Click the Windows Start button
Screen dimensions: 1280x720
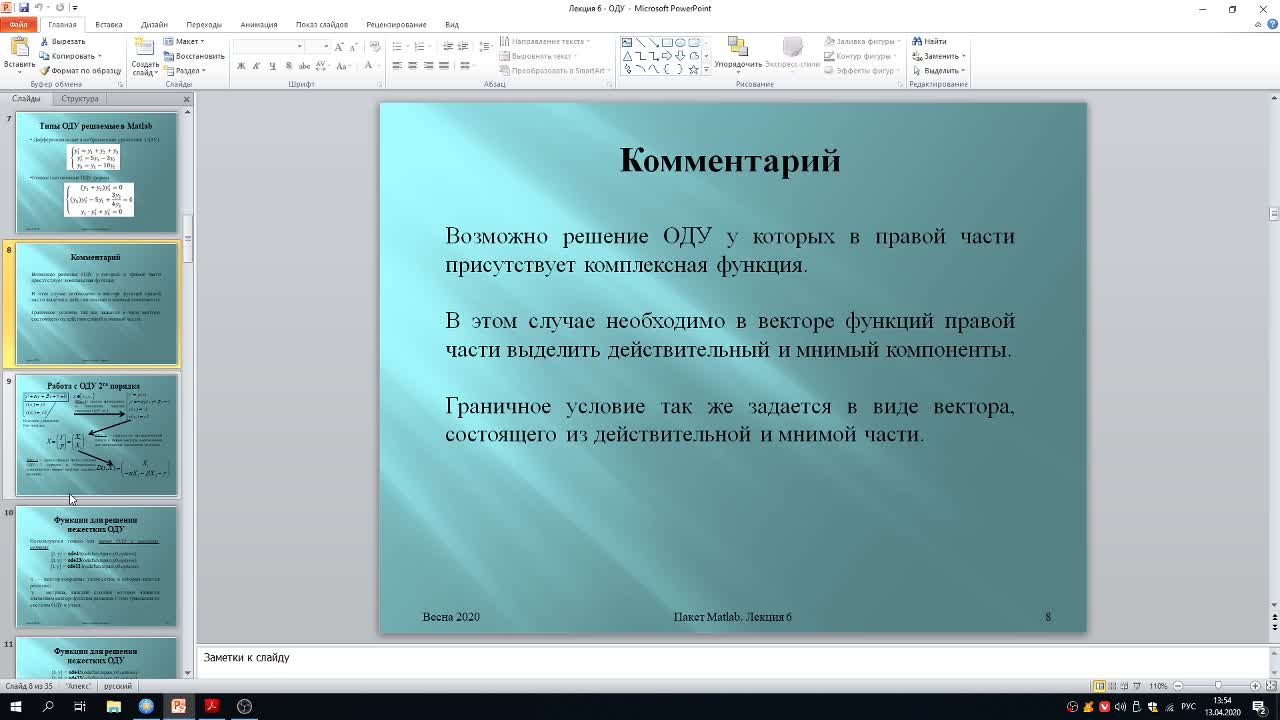pyautogui.click(x=15, y=706)
